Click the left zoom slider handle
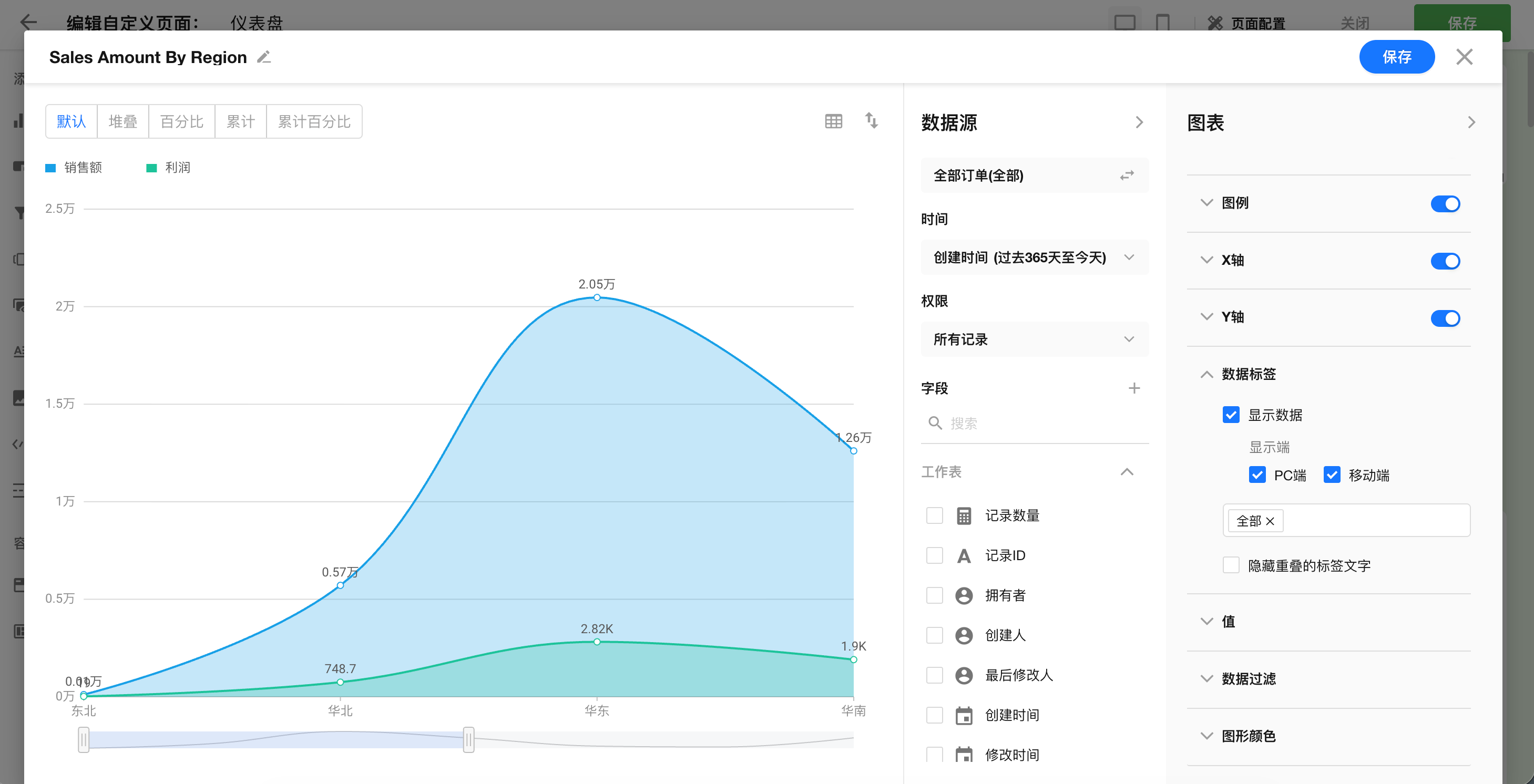This screenshot has height=784, width=1534. click(84, 740)
